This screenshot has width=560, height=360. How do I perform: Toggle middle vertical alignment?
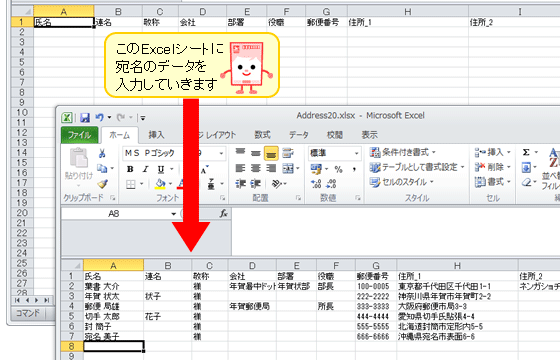click(256, 153)
